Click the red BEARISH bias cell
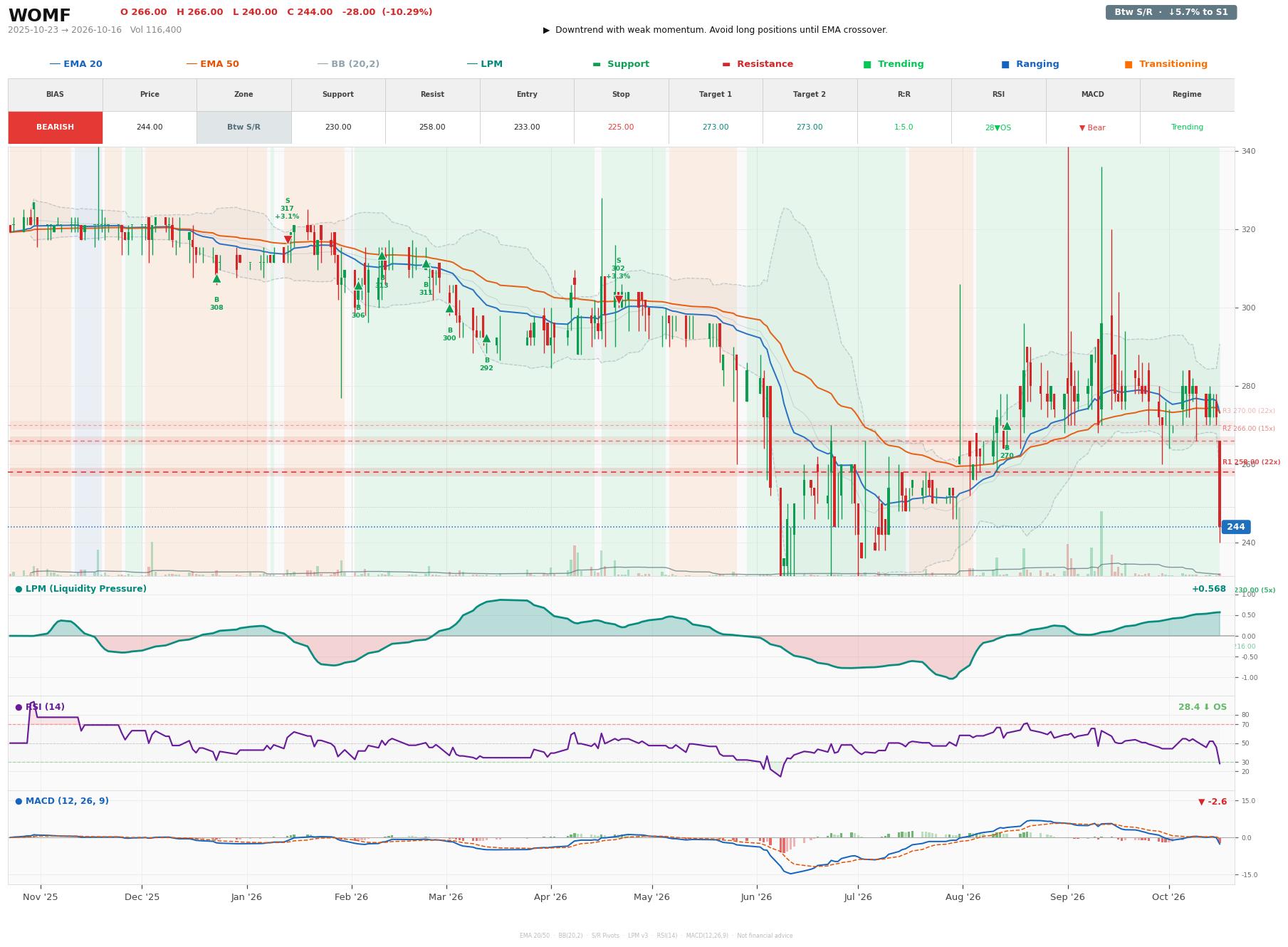Screen dimensions: 1288x947 point(56,127)
